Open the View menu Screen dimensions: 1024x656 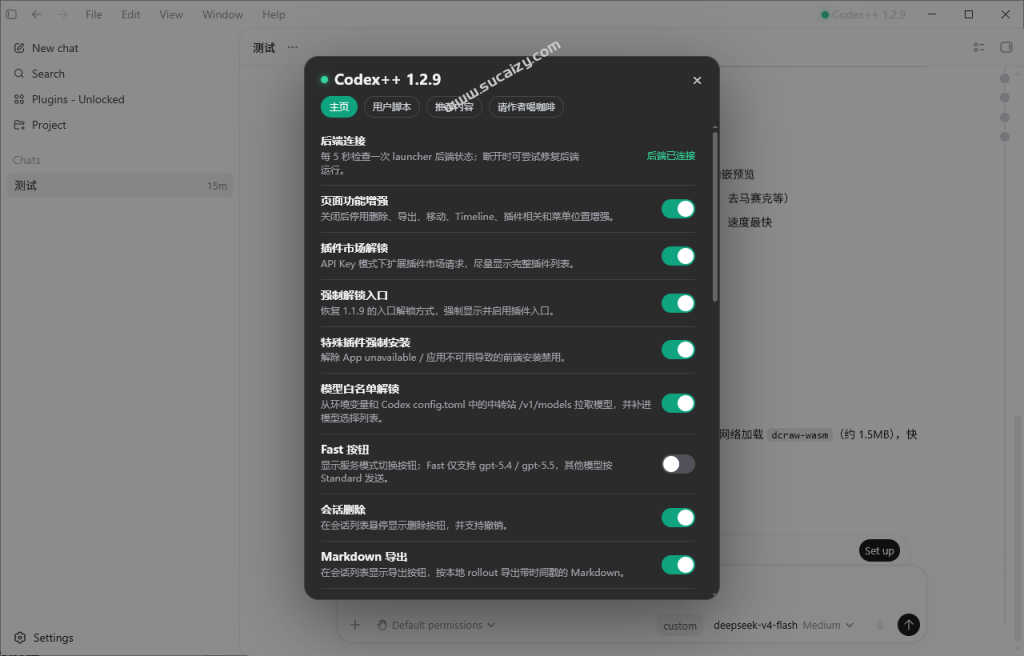click(x=171, y=14)
